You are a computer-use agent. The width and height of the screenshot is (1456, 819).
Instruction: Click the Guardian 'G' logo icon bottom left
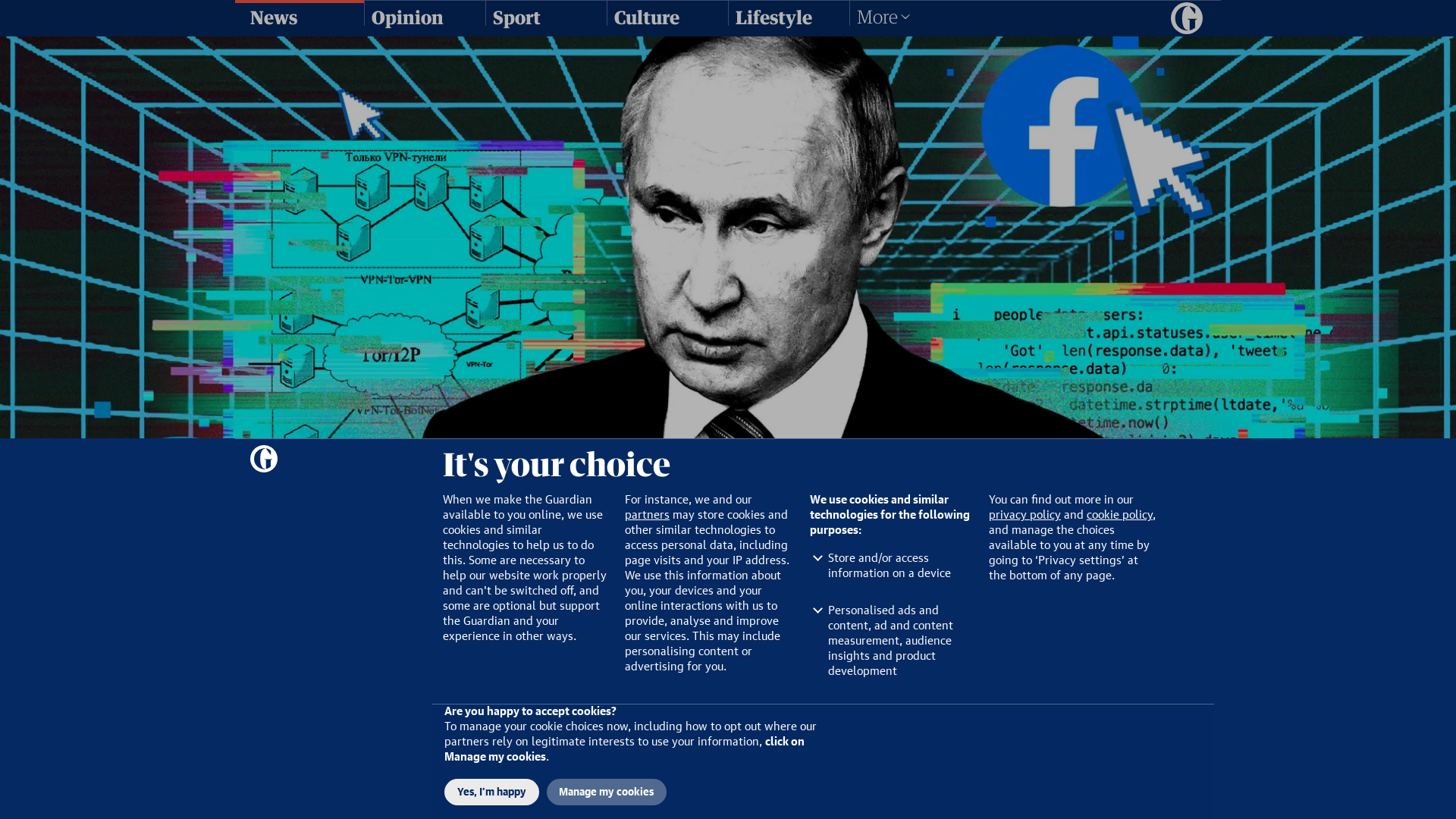pyautogui.click(x=264, y=459)
